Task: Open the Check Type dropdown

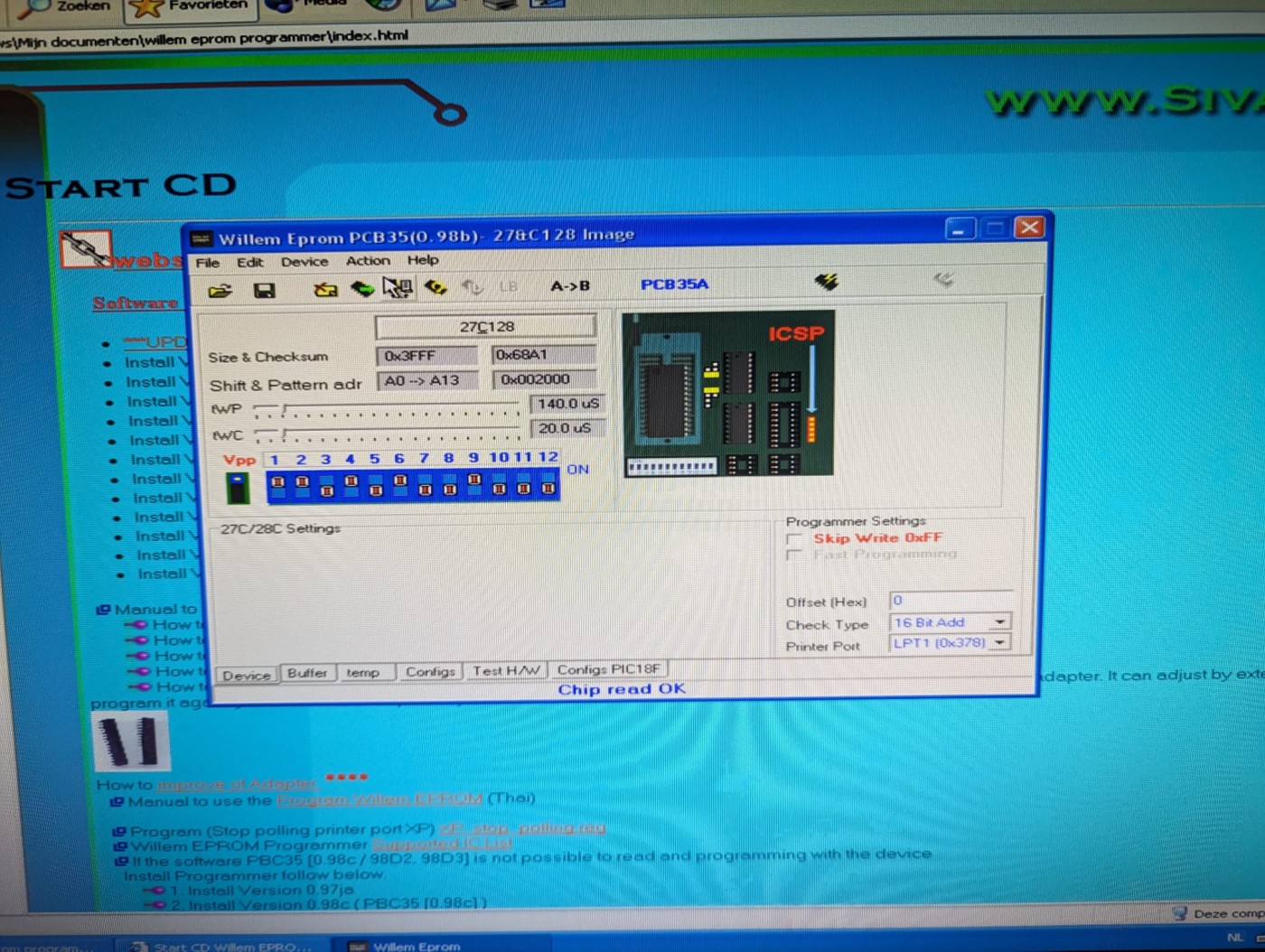Action: pyautogui.click(x=999, y=621)
